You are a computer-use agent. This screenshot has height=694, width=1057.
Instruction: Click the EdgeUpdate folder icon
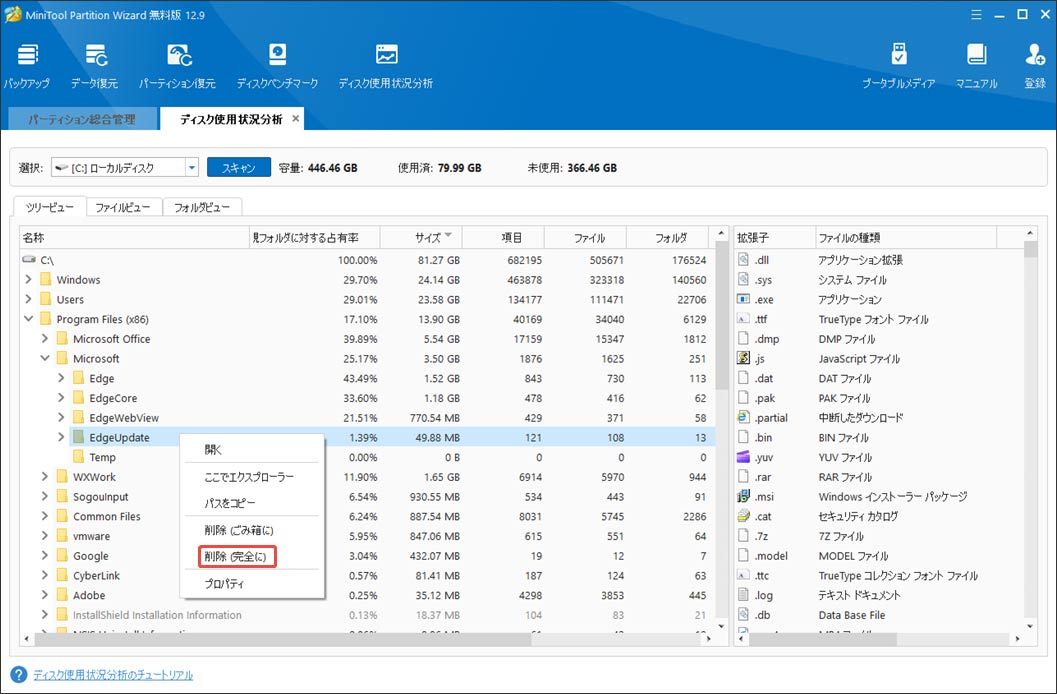[x=78, y=437]
